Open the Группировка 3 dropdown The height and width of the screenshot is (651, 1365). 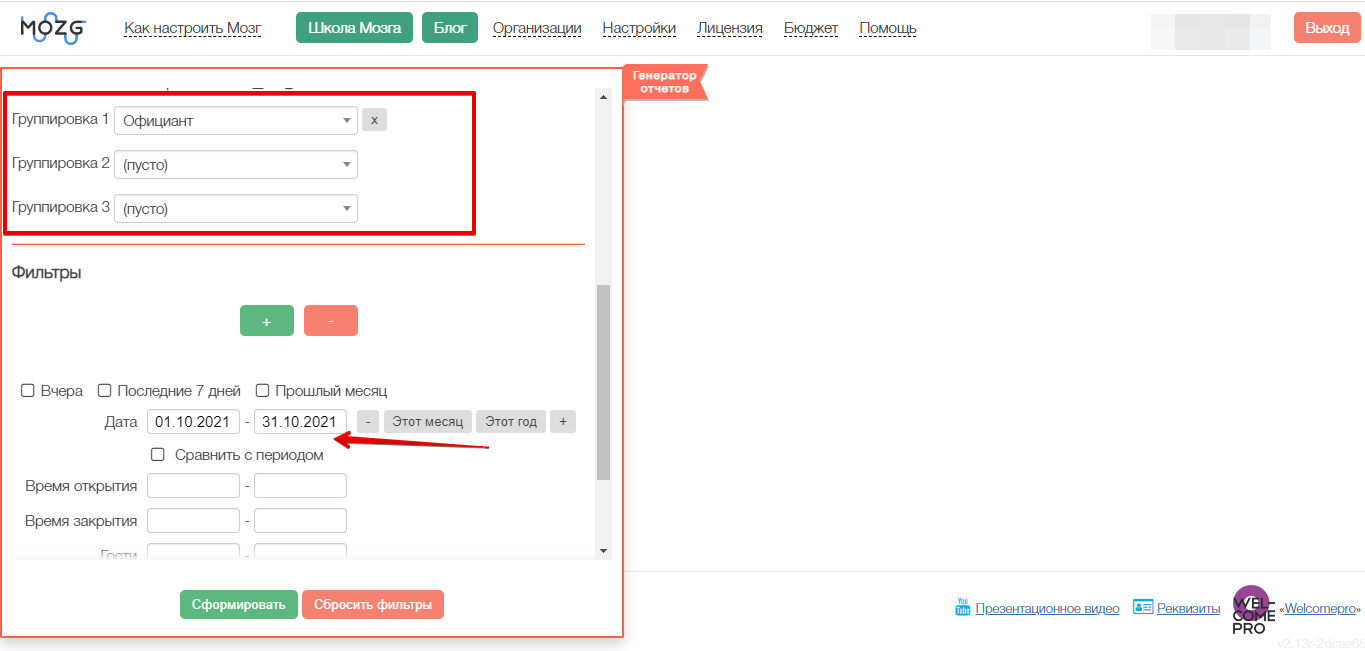tap(236, 209)
